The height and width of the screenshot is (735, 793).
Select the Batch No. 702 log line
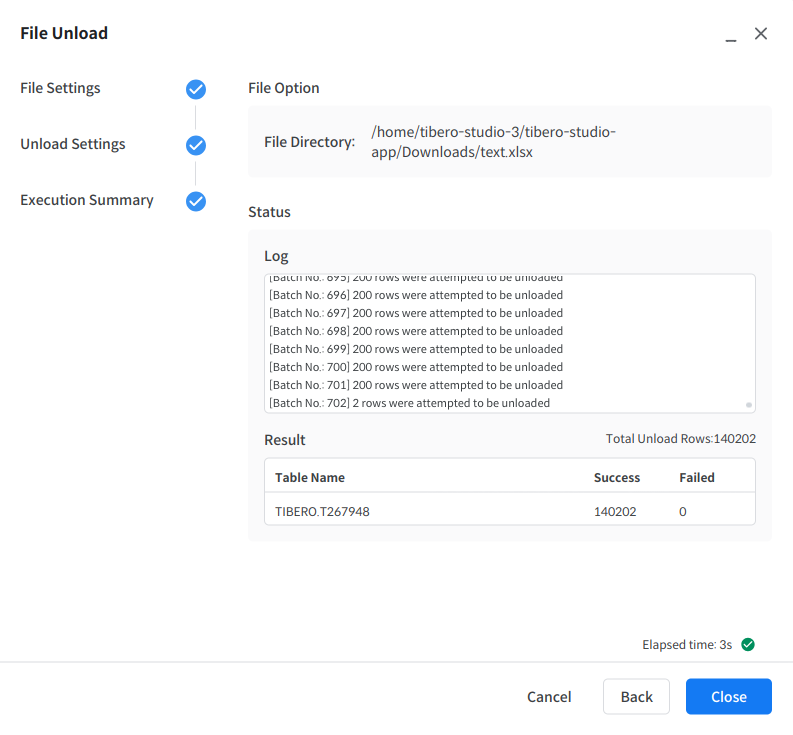pyautogui.click(x=409, y=403)
